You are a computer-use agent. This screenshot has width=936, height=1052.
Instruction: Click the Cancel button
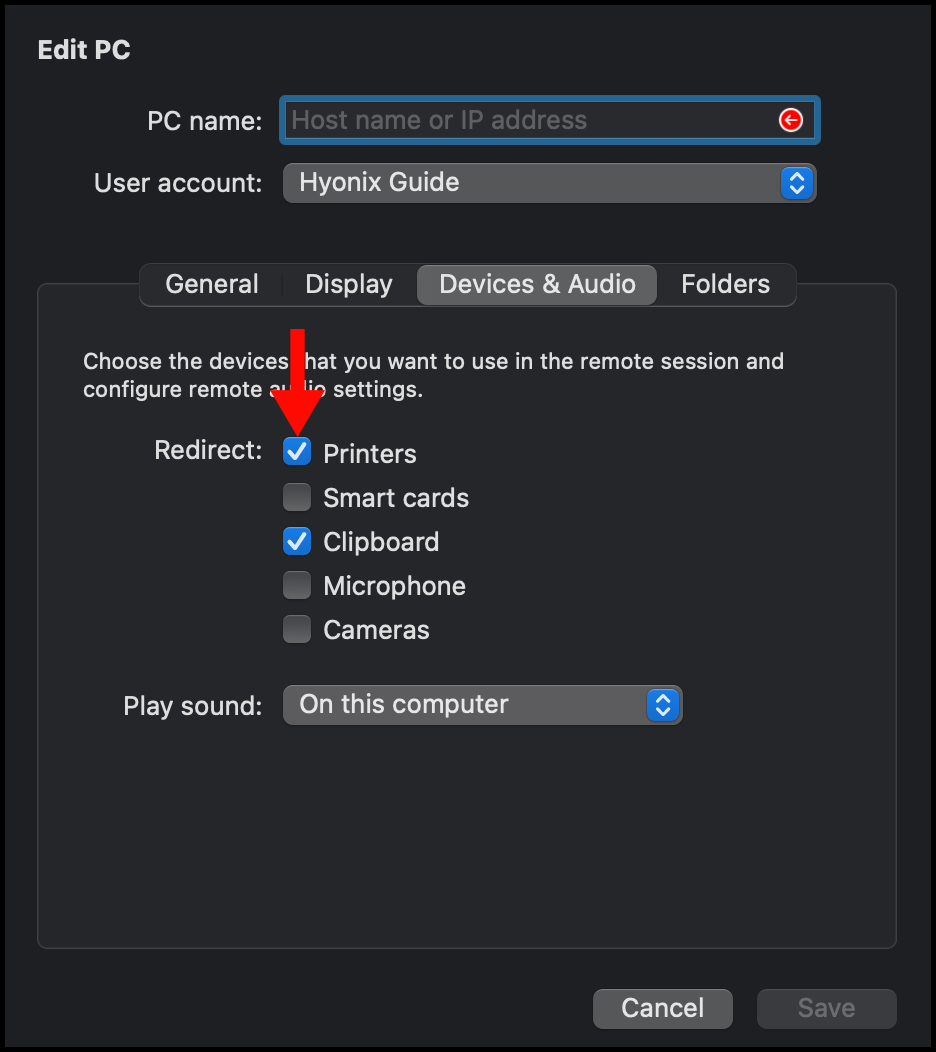662,1008
